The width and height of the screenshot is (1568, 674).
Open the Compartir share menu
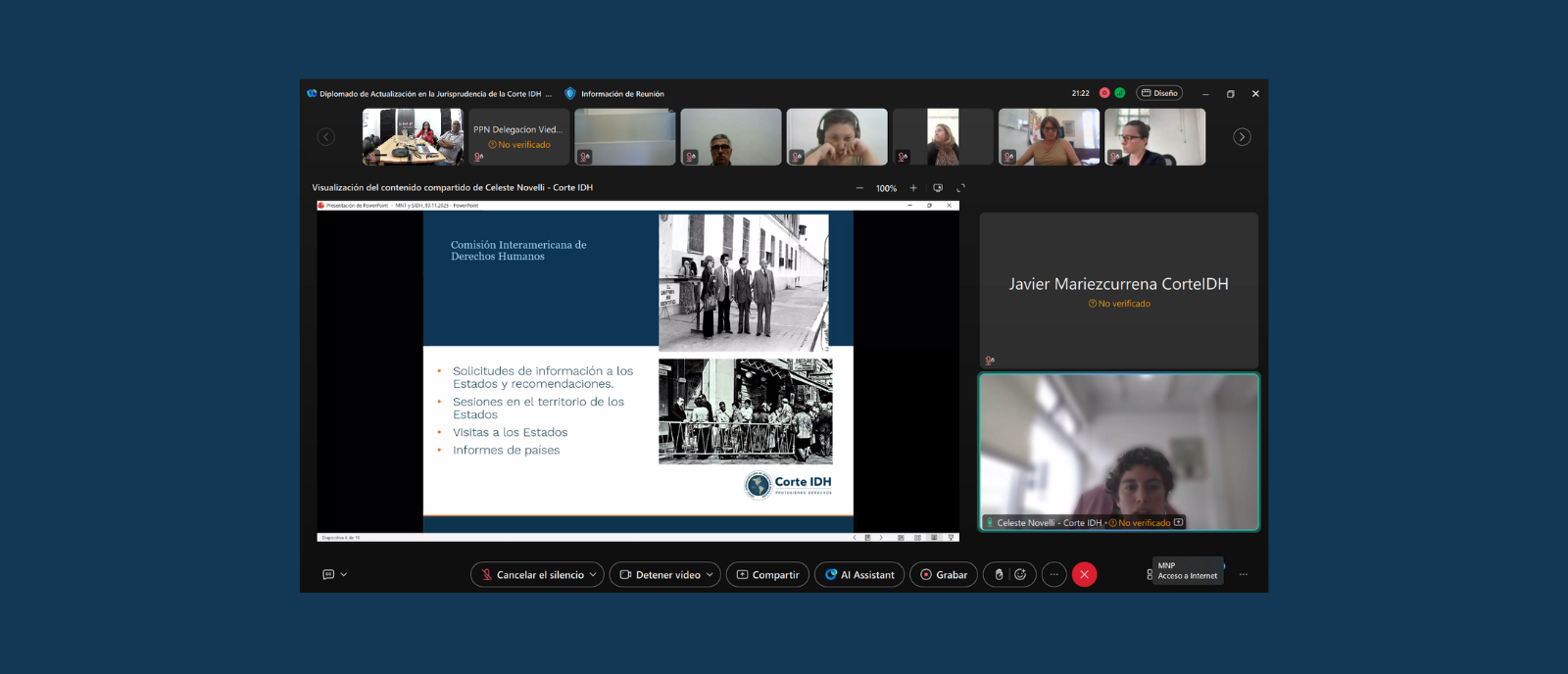coord(767,575)
